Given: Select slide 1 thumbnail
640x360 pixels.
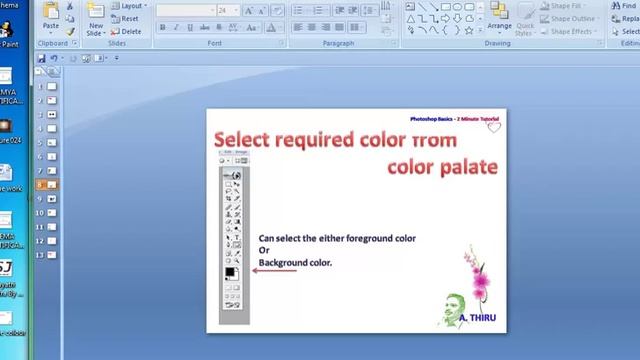Looking at the screenshot, I should point(52,87).
